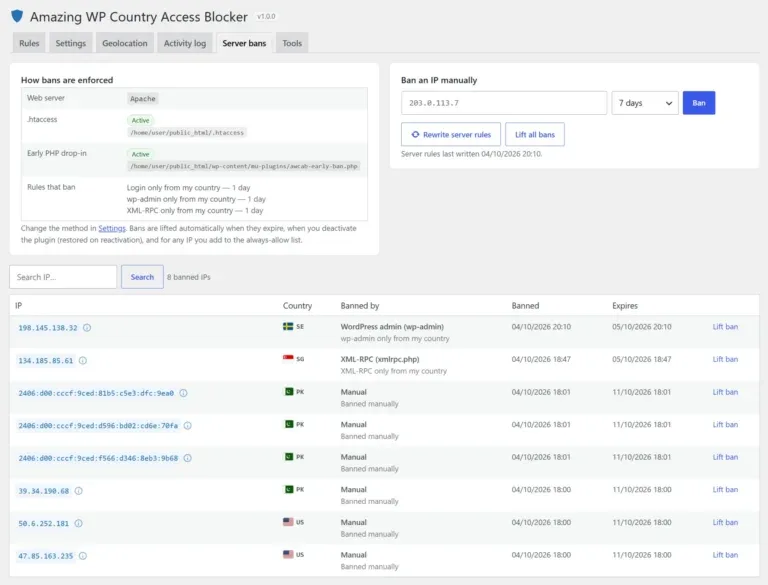The image size is (768, 585).
Task: Lift ban for IP ending 9ea0
Action: 725,392
